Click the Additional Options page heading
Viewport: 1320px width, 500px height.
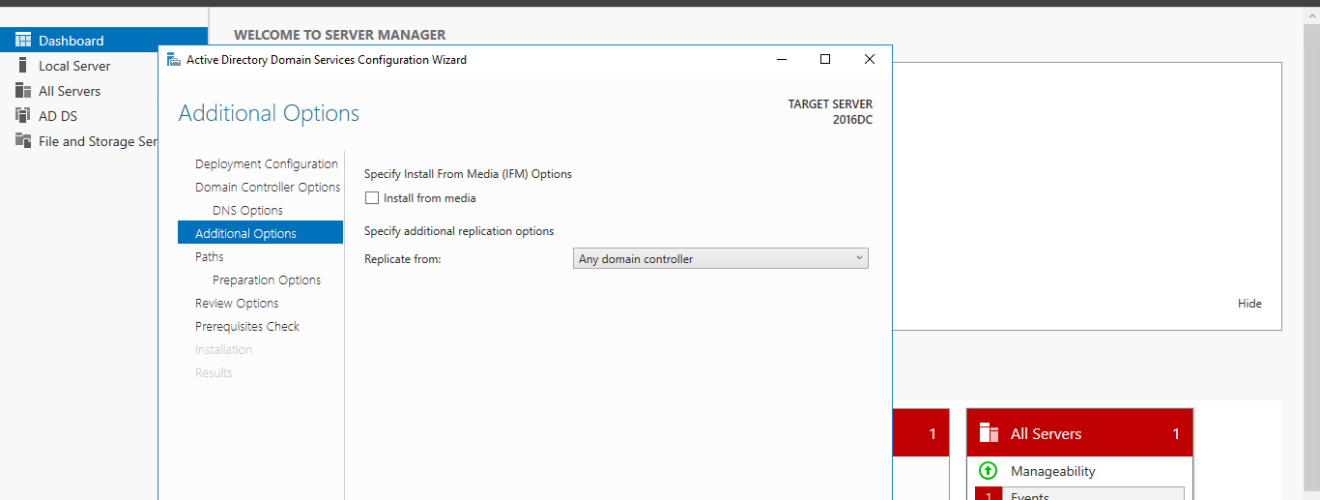tap(269, 113)
